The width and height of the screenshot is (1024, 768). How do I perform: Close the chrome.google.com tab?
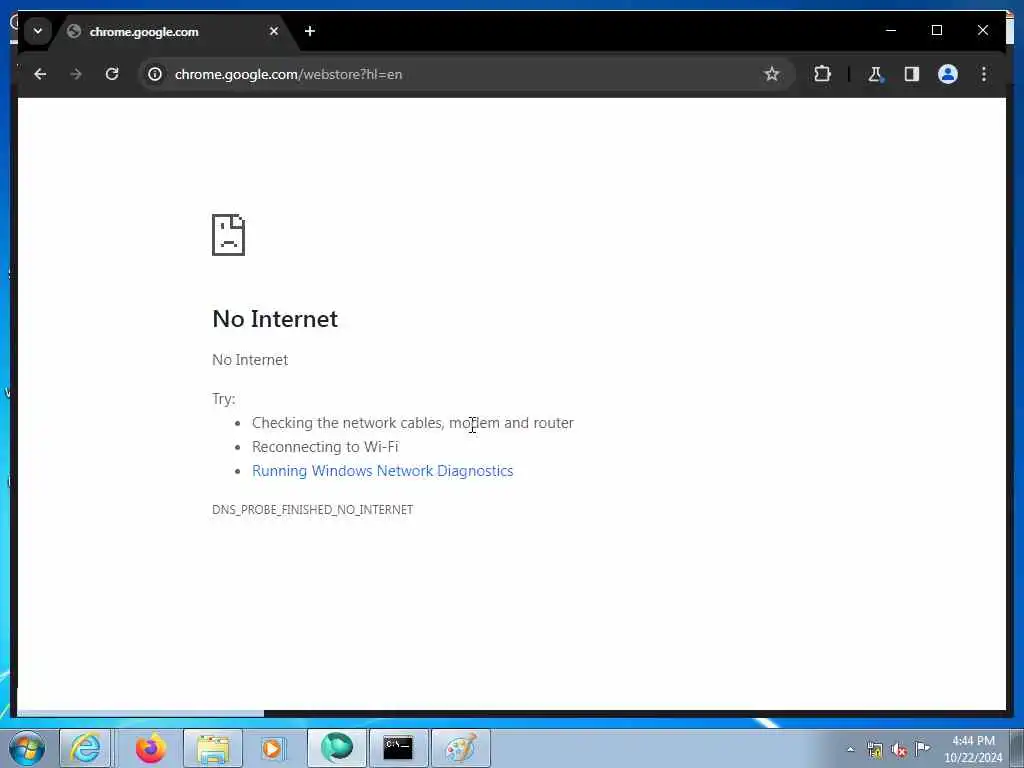(x=274, y=31)
